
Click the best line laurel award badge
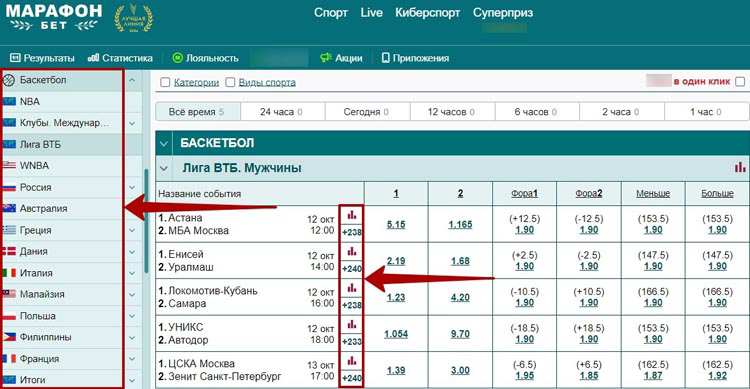(133, 18)
